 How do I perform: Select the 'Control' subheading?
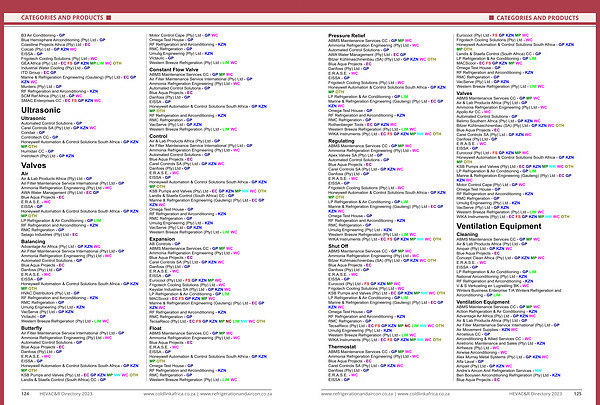[x=158, y=136]
